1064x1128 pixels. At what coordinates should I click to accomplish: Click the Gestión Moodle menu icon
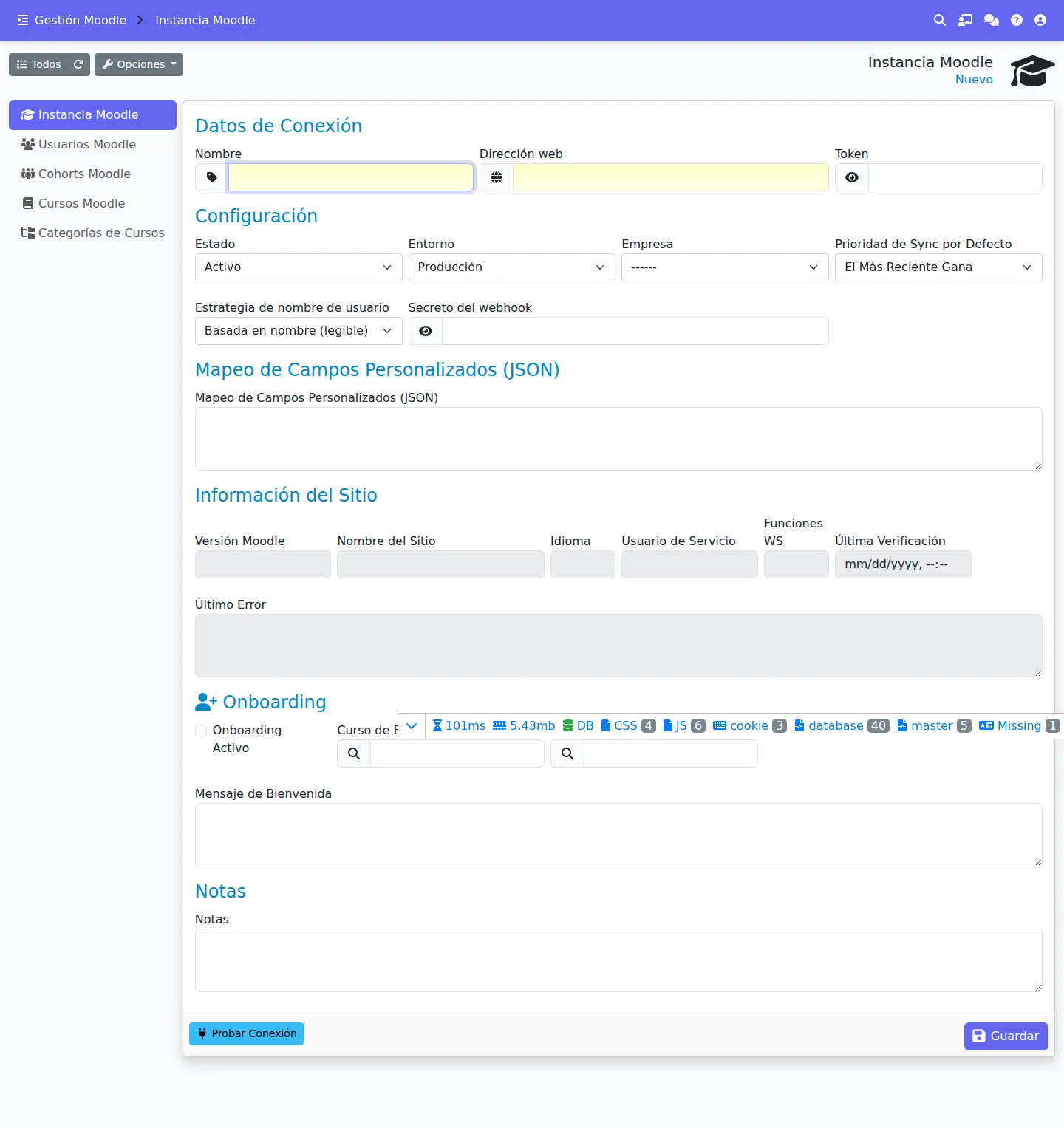point(23,20)
